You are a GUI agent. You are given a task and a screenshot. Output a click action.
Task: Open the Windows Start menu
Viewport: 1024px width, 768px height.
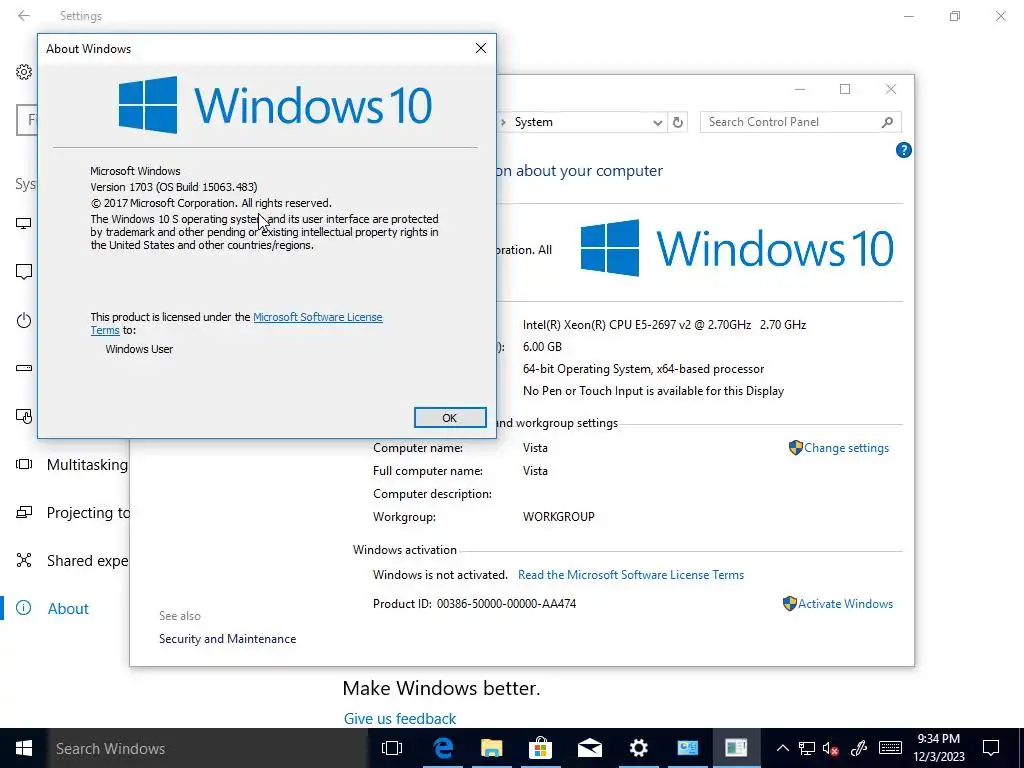pos(24,748)
